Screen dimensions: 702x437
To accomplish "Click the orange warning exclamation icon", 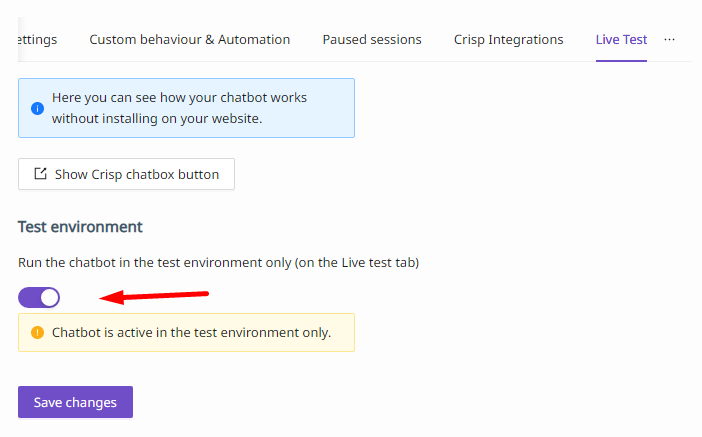I will click(37, 333).
